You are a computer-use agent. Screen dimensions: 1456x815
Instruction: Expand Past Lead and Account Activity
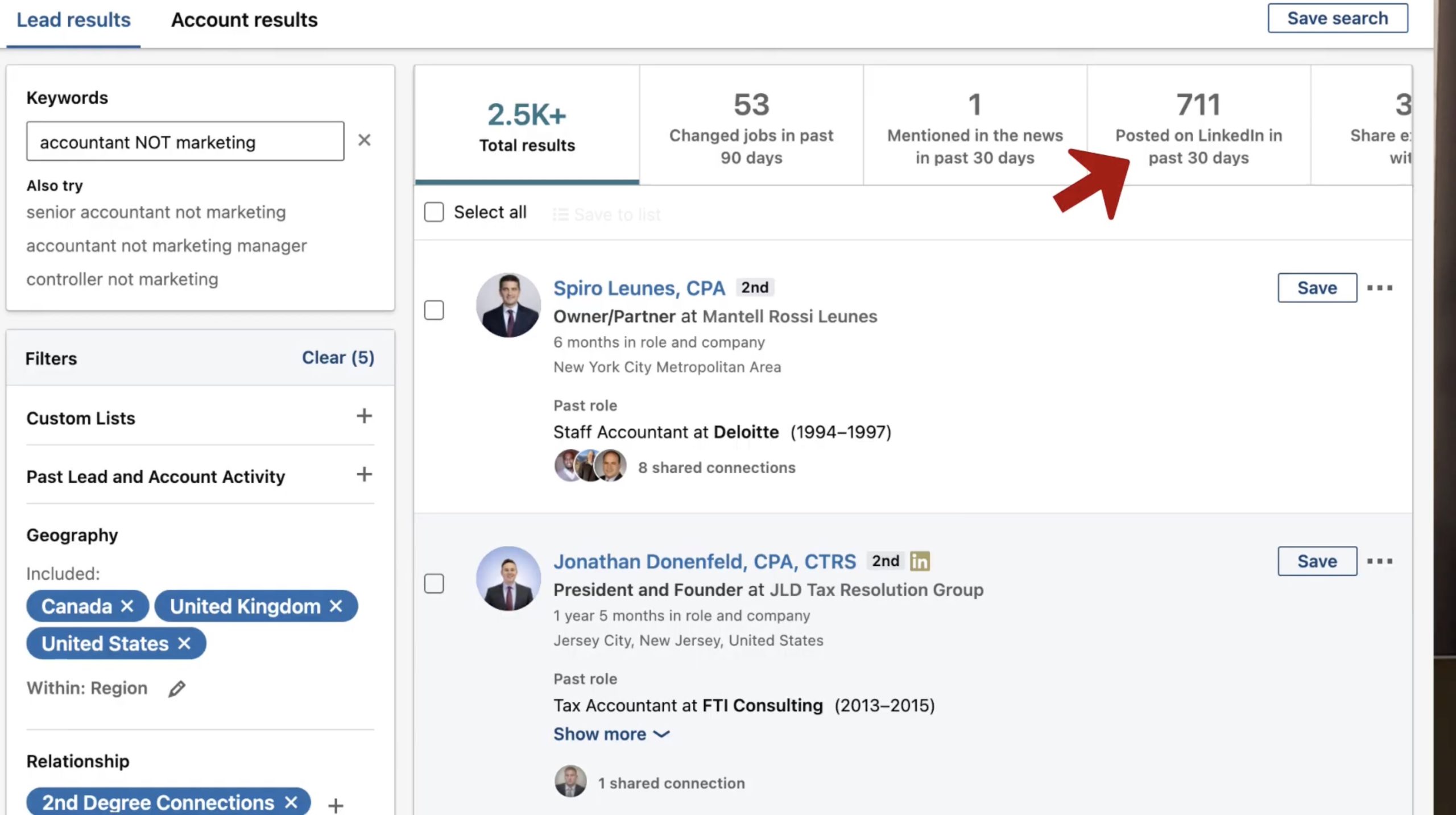(364, 475)
